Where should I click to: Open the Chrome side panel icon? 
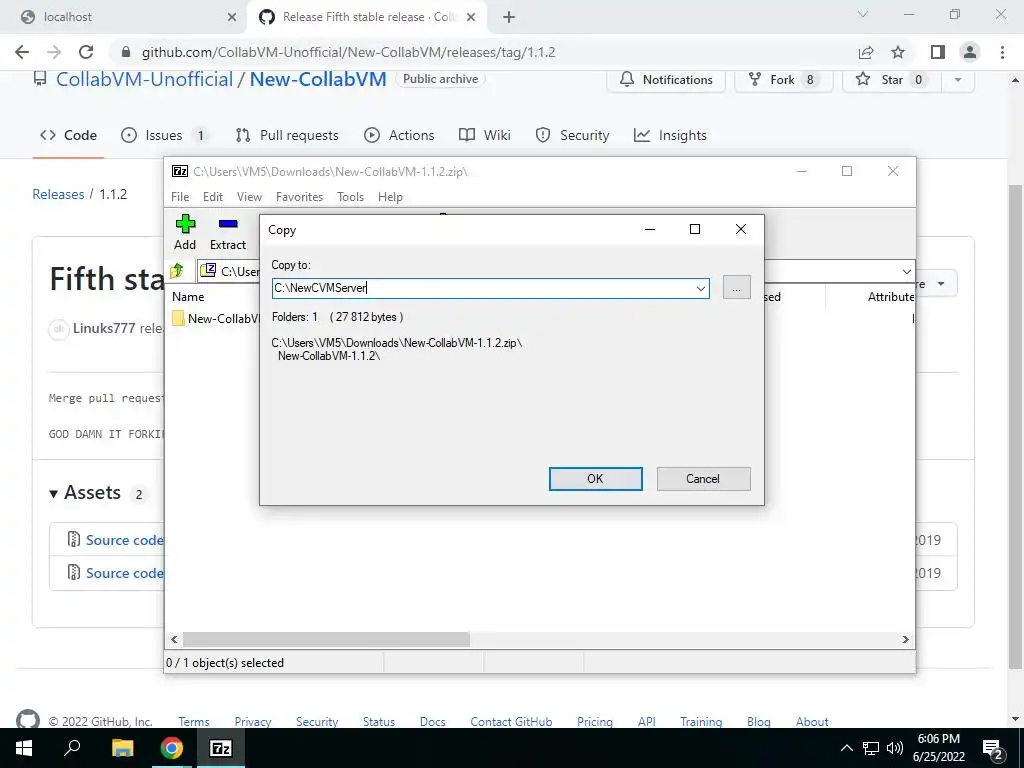[x=938, y=52]
